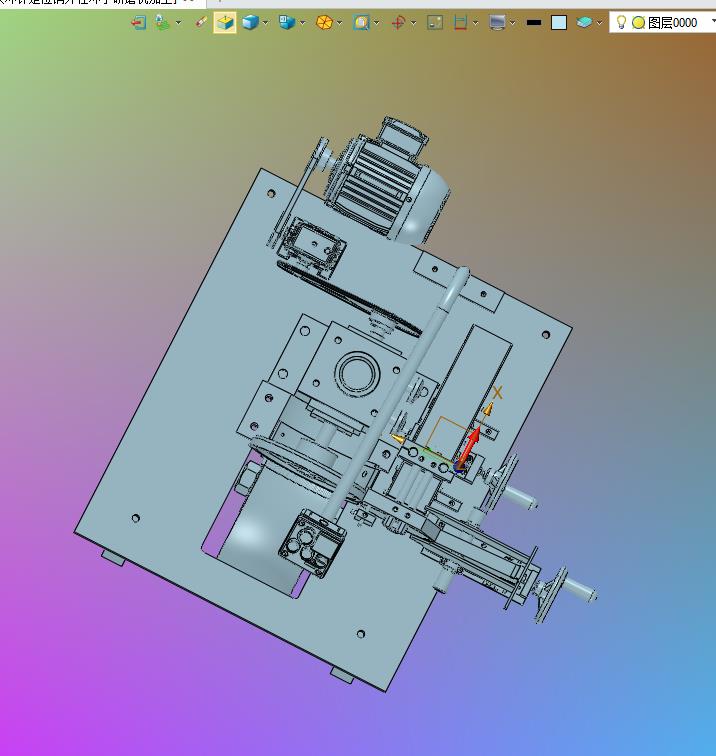This screenshot has height=756, width=716.
Task: Click the orange polyhedron icon
Action: (x=324, y=22)
